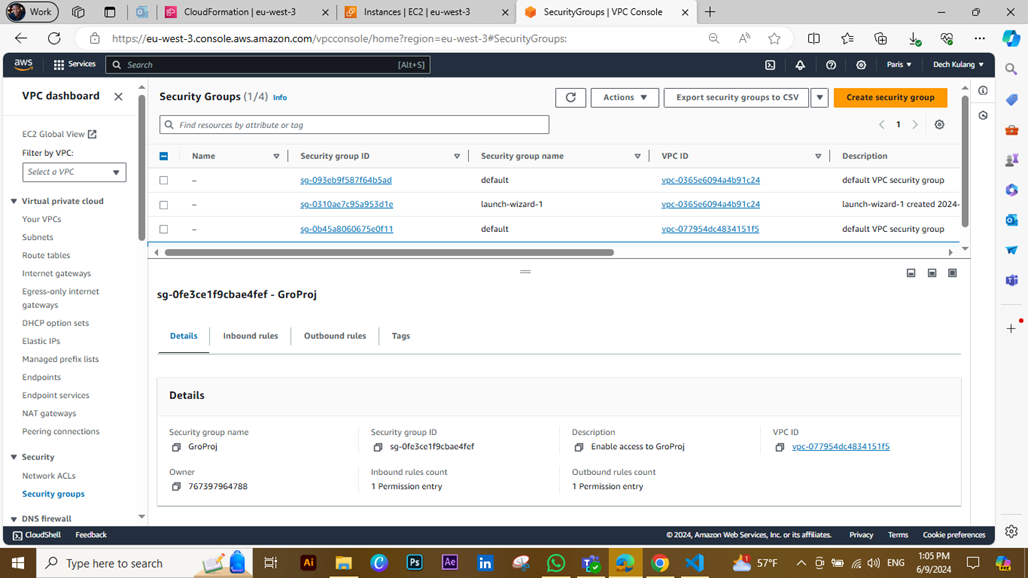The image size is (1028, 578).
Task: Set split panel to half height
Action: coord(932,273)
